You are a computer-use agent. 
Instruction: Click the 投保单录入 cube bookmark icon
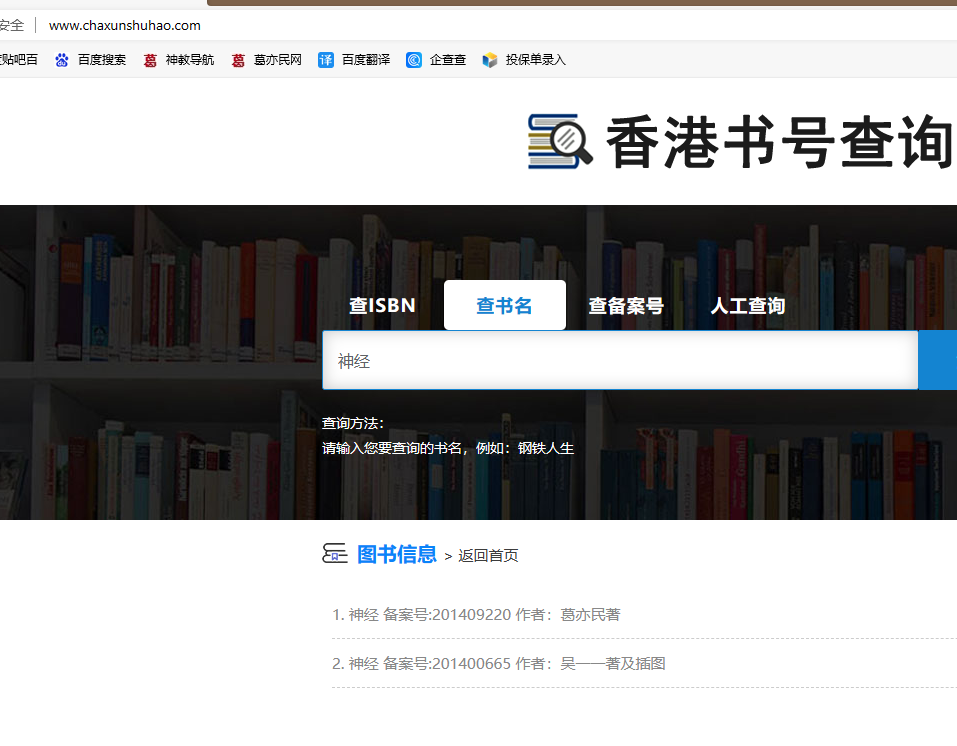pos(489,60)
